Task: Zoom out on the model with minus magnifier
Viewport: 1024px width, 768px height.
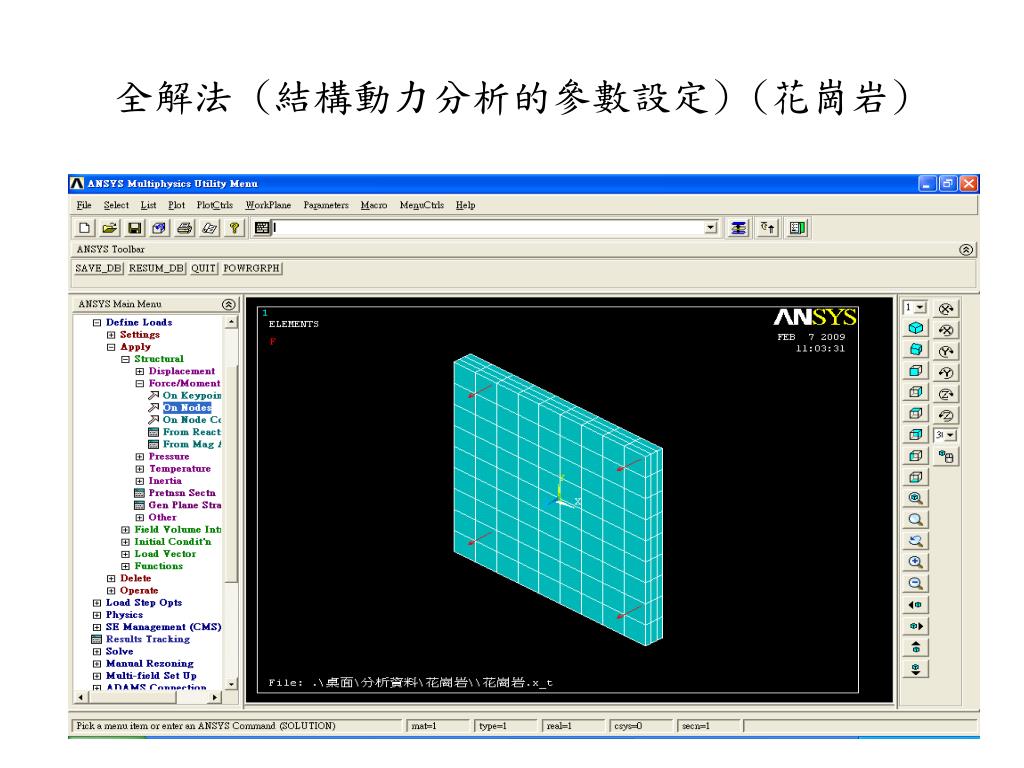Action: [916, 583]
